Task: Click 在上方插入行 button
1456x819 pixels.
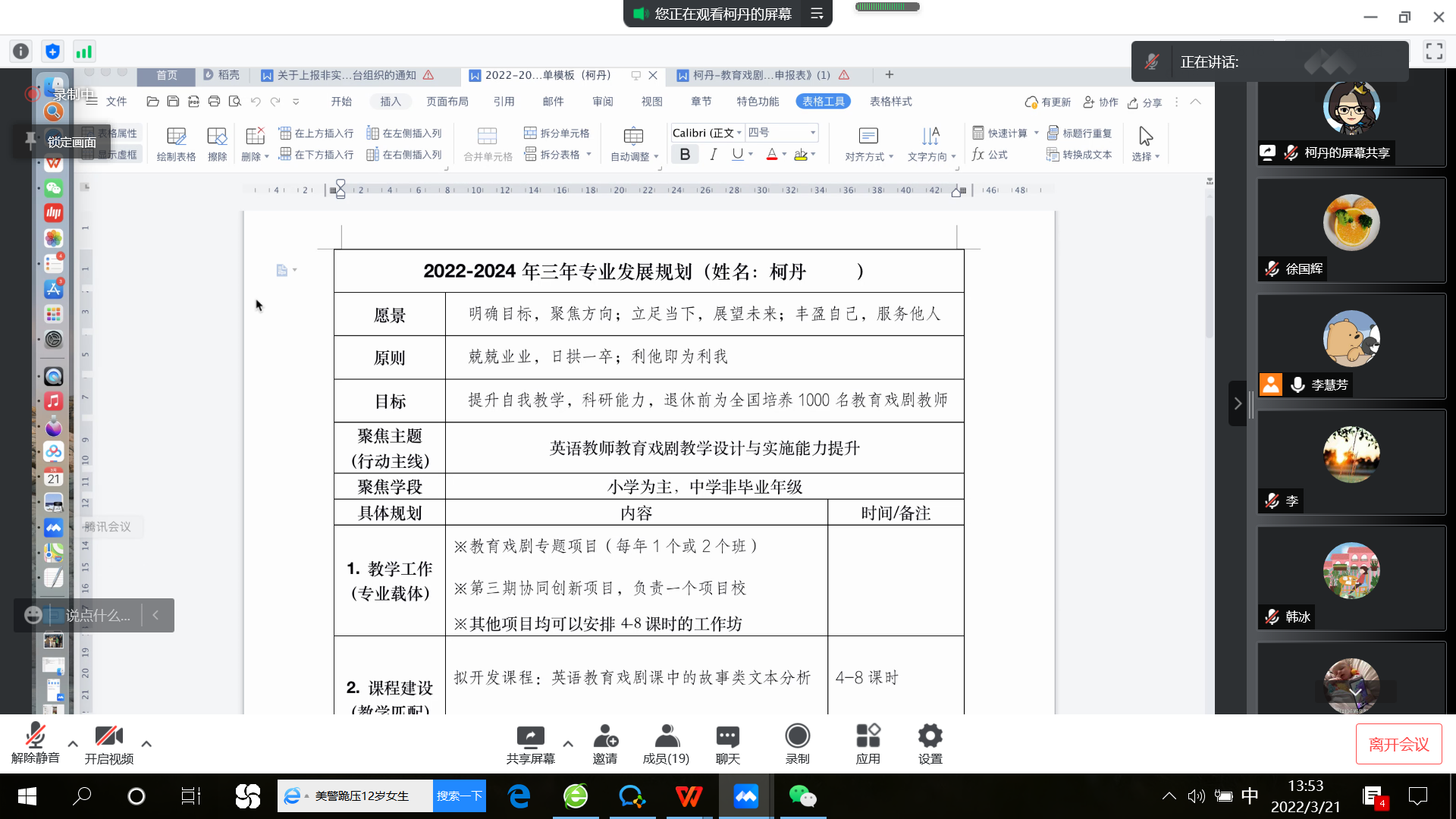Action: click(316, 133)
